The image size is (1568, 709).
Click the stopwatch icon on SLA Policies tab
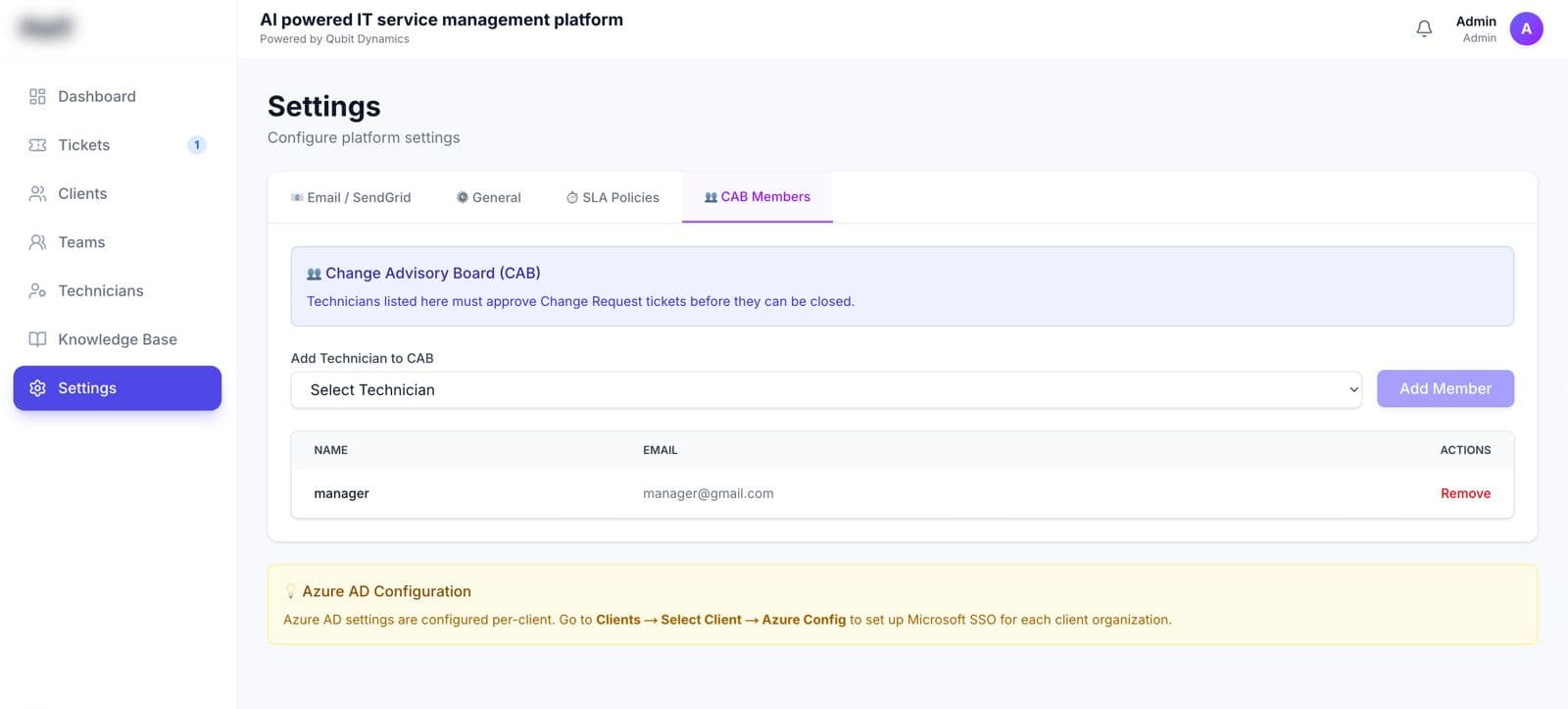[x=572, y=197]
